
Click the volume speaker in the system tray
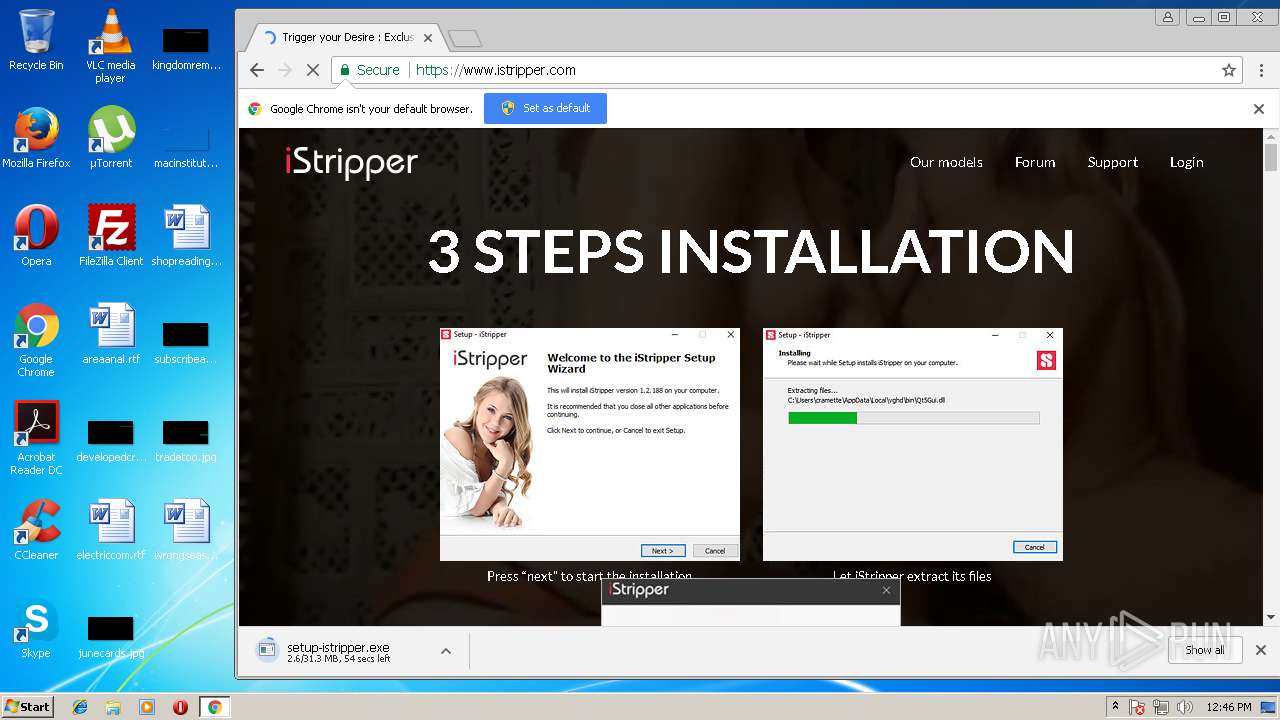(1185, 707)
